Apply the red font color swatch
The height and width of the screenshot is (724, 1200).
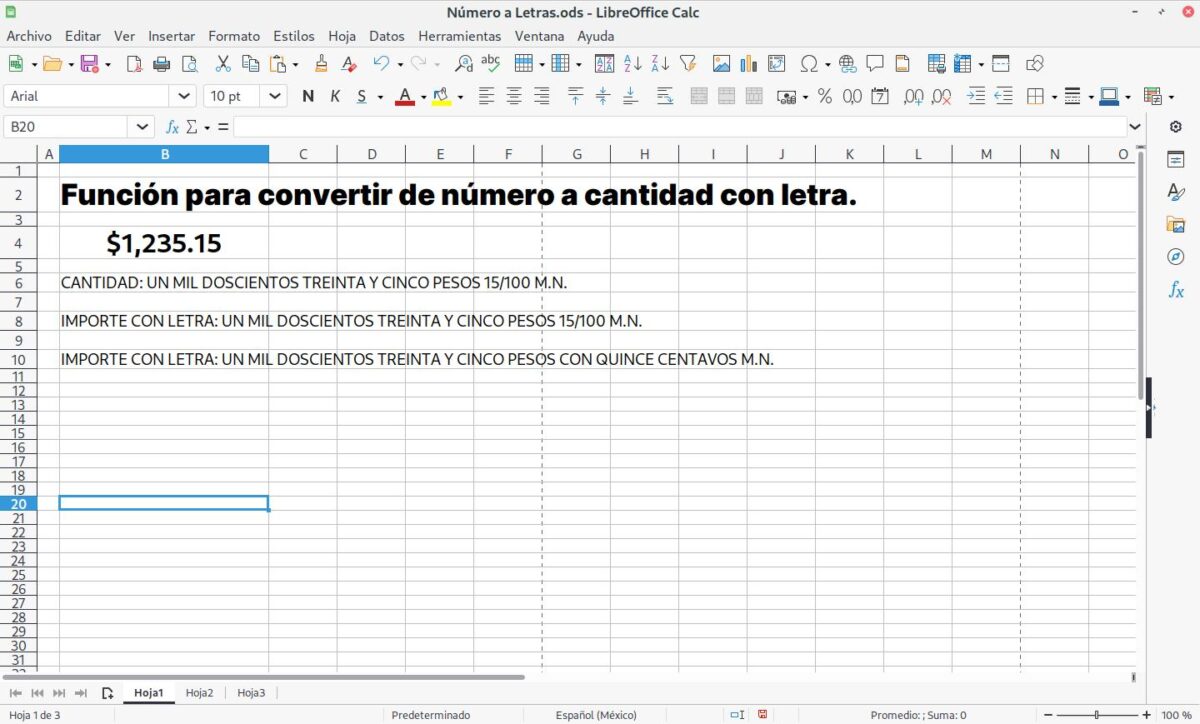405,96
